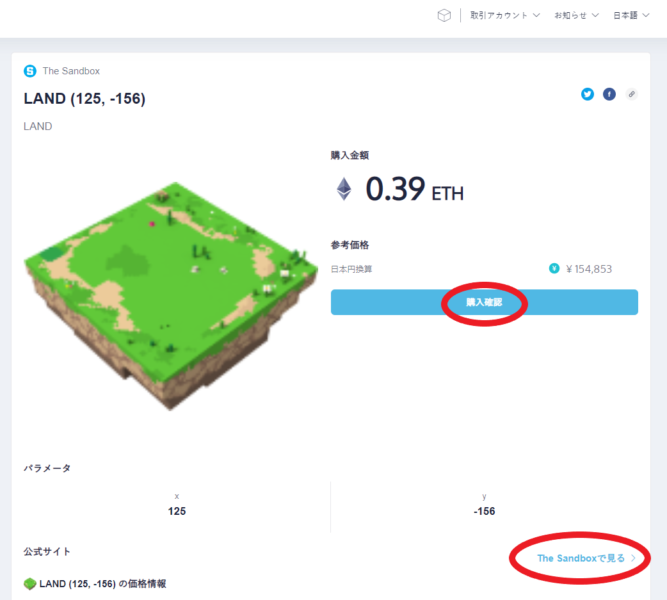Click The Sandbox logo icon
Viewport: 667px width, 600px height.
[x=30, y=71]
